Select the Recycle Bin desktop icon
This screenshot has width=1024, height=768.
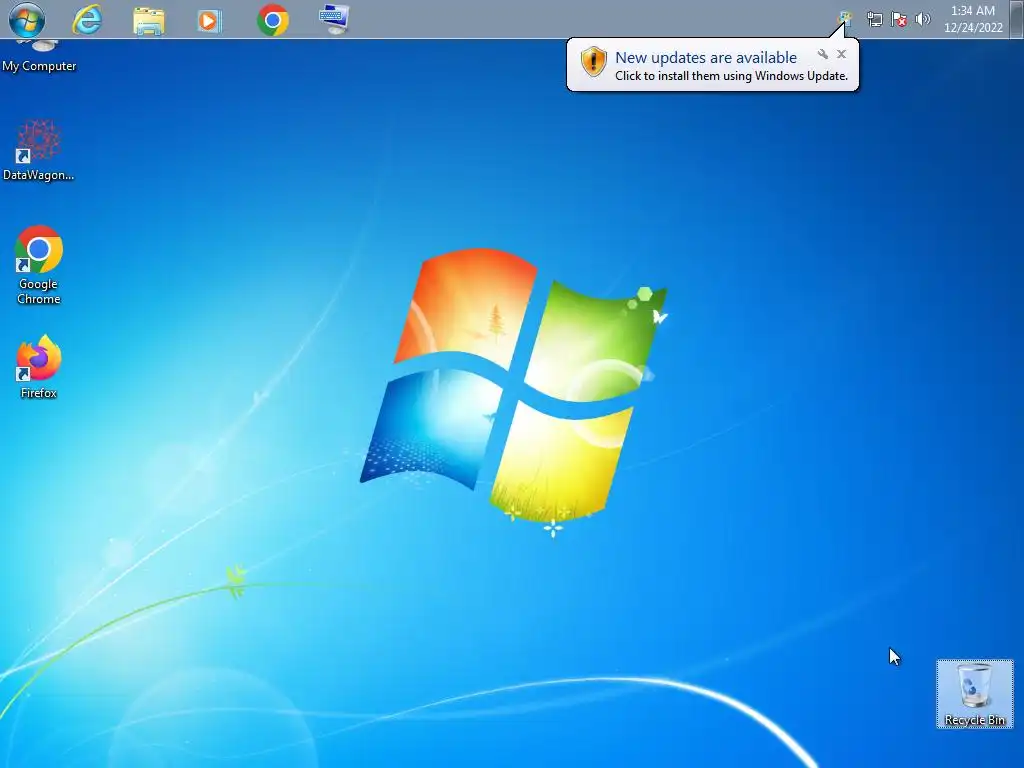click(x=974, y=694)
